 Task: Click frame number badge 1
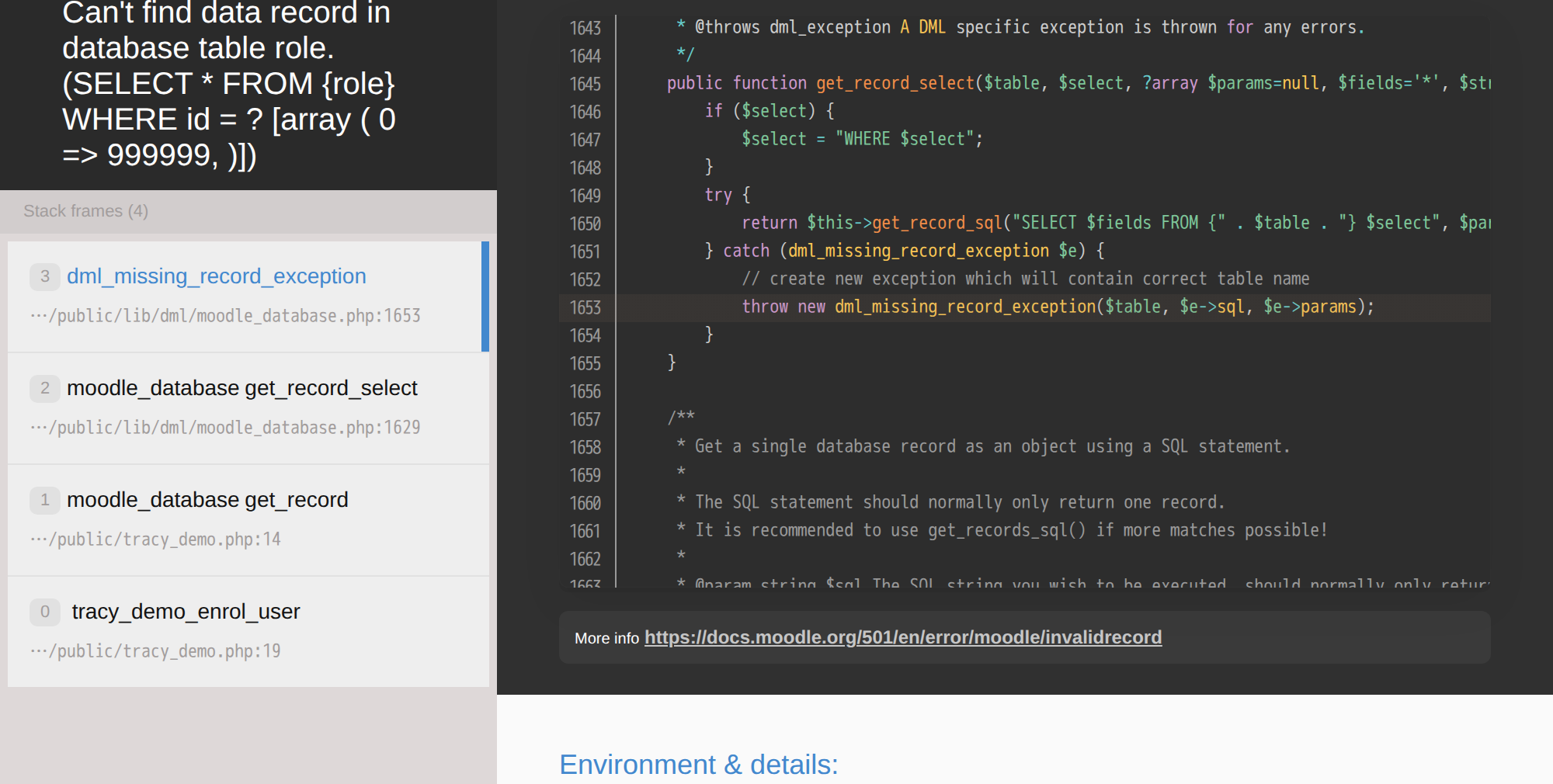pos(45,500)
